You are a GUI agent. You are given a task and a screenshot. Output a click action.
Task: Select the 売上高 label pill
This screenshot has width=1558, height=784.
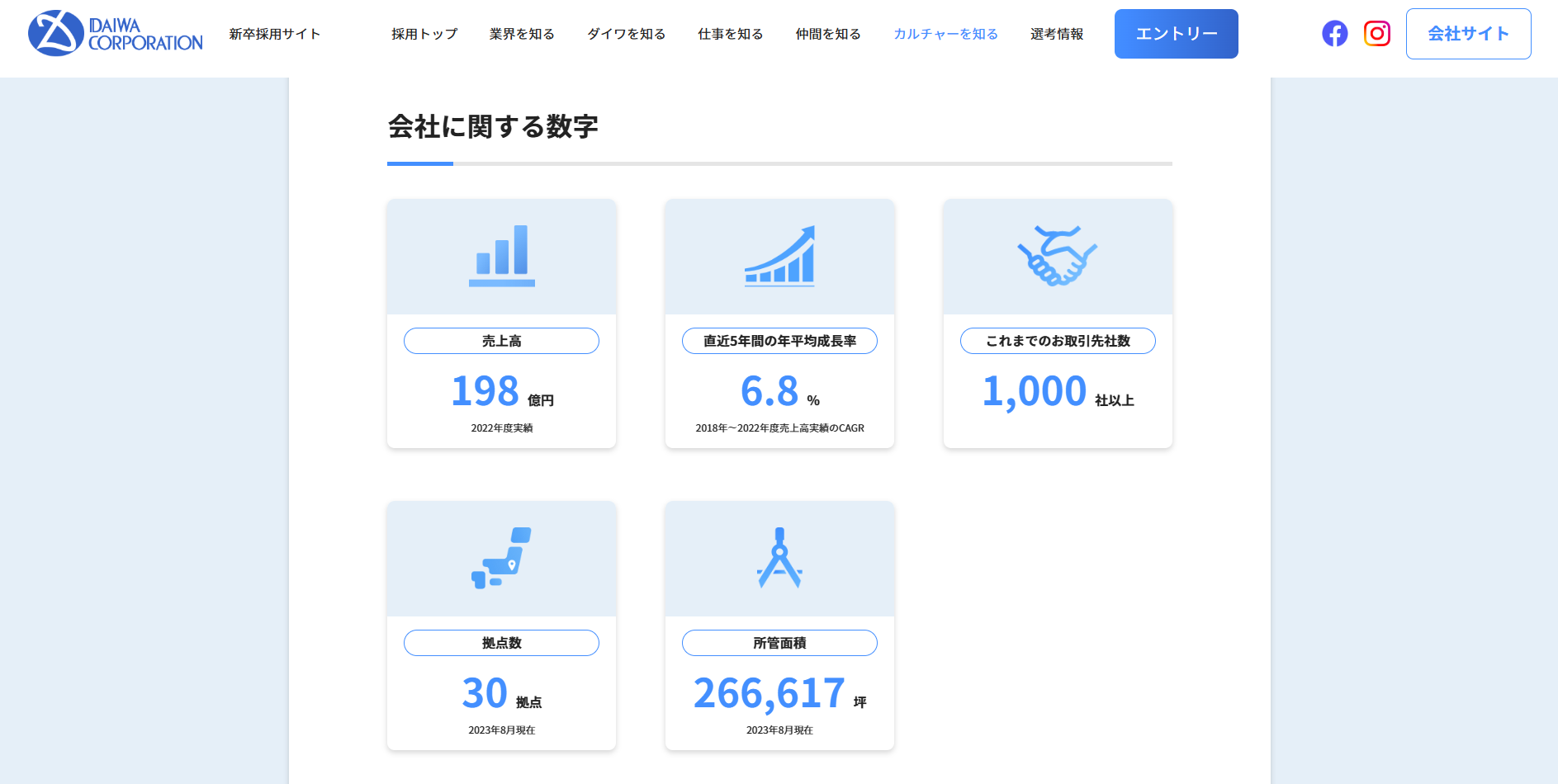(502, 341)
